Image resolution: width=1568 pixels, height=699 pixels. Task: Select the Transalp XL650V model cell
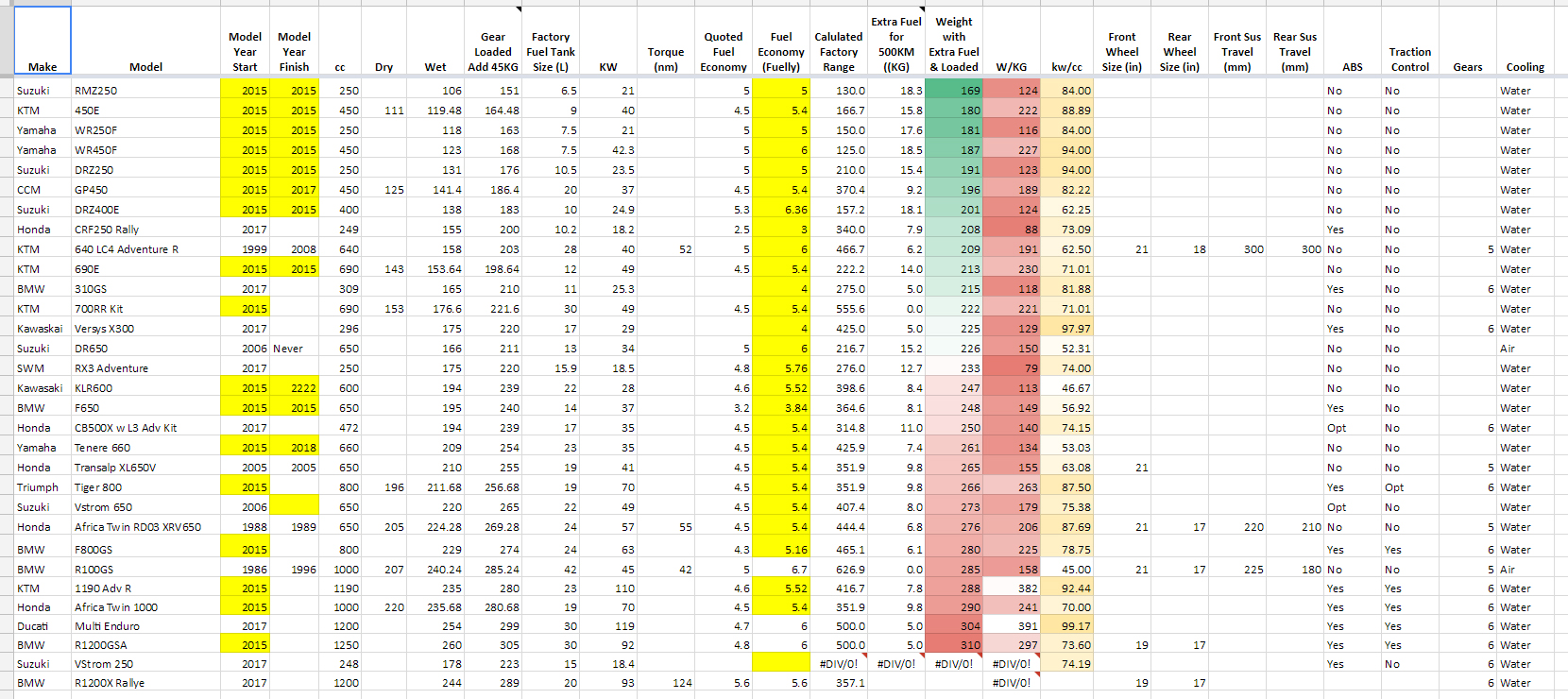coord(145,468)
